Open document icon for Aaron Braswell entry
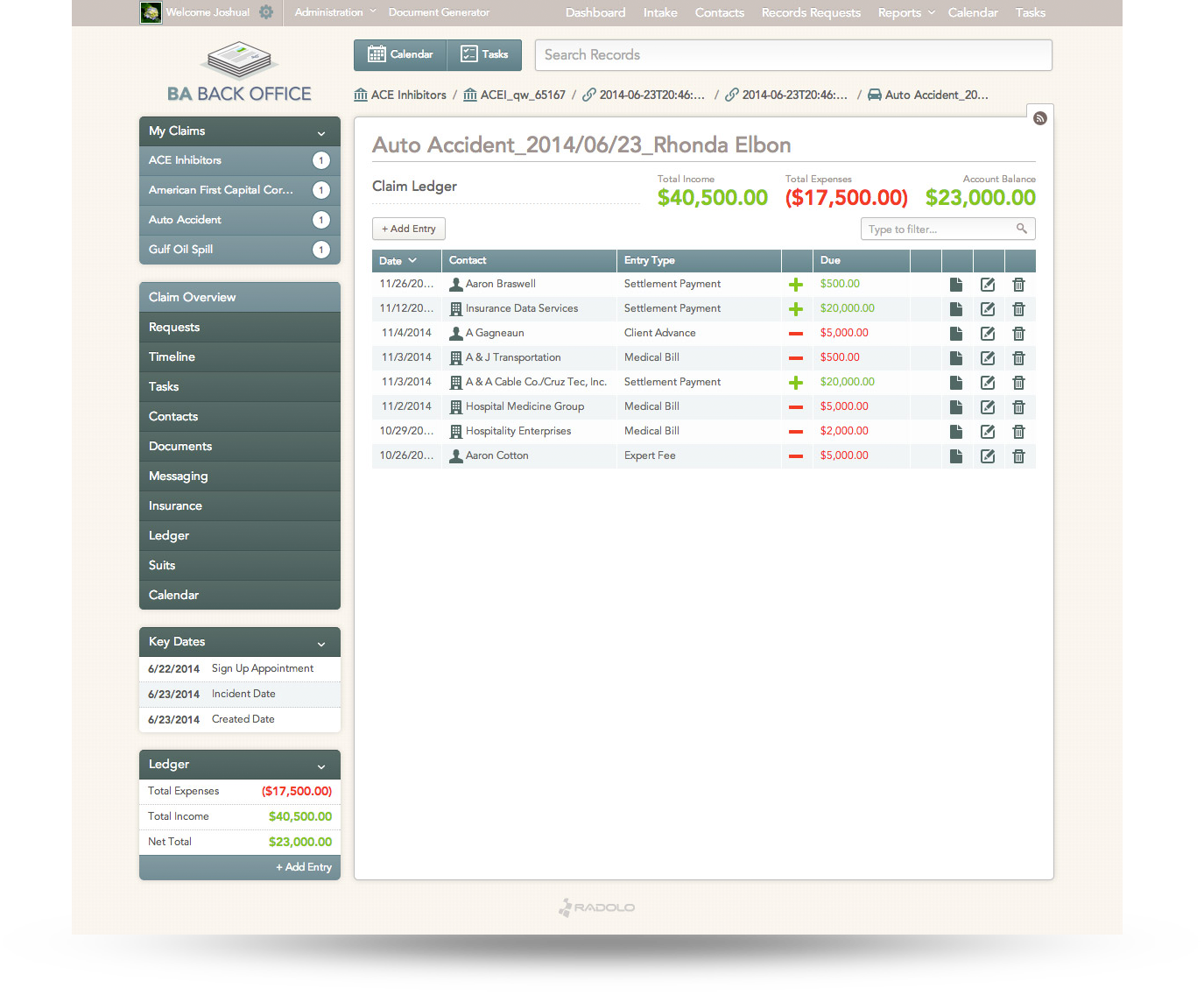Image resolution: width=1204 pixels, height=995 pixels. [956, 285]
